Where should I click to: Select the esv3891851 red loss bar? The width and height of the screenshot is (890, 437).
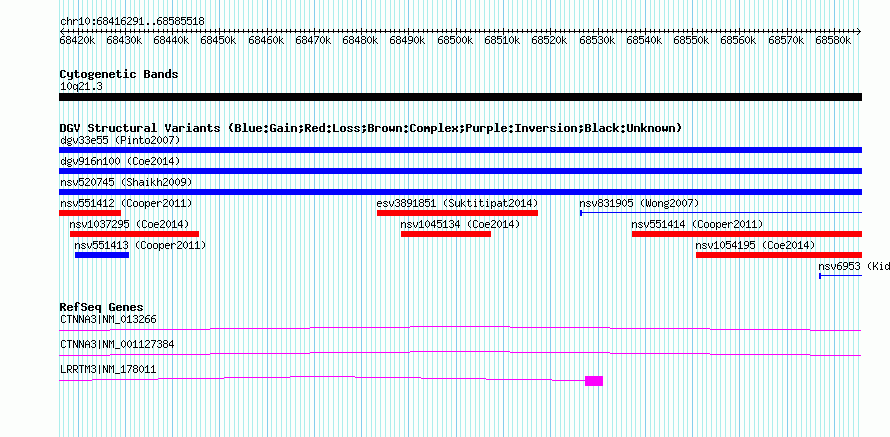click(457, 213)
